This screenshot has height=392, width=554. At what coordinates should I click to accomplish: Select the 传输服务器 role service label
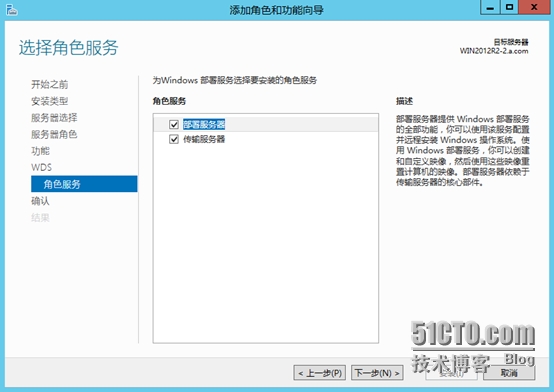pos(204,139)
